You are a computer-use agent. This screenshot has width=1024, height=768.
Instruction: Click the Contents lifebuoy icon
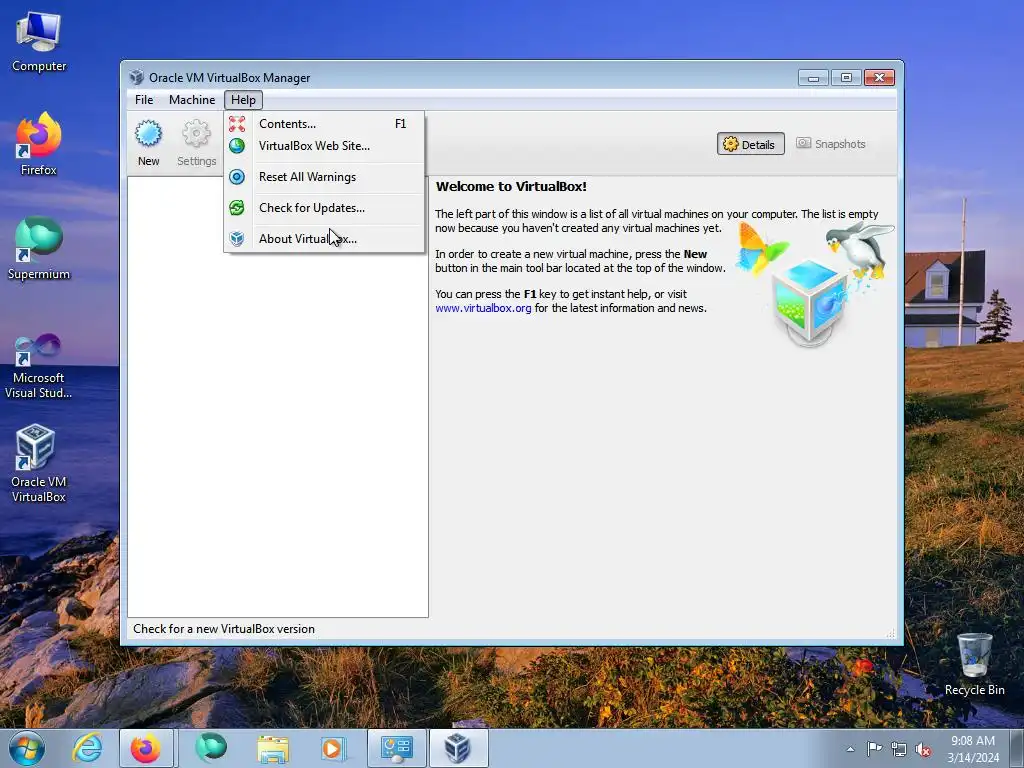point(237,123)
